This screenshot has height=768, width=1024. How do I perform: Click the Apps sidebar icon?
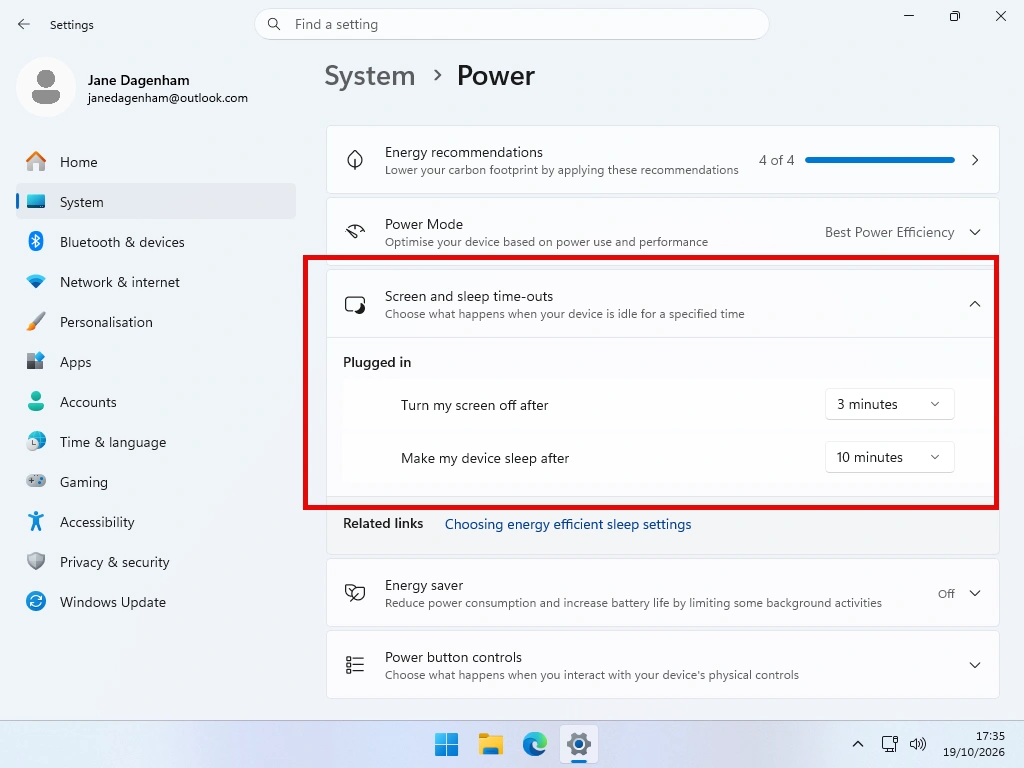click(x=36, y=361)
